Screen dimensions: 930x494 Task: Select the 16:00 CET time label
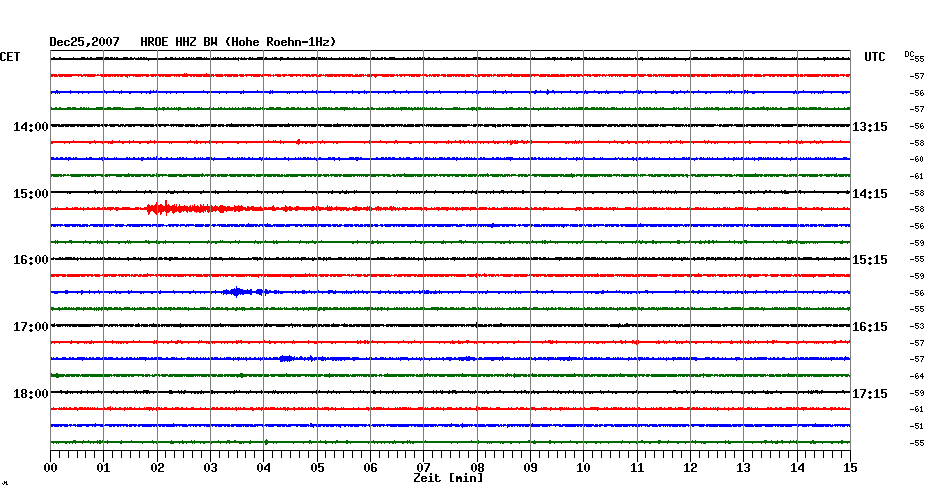point(31,260)
